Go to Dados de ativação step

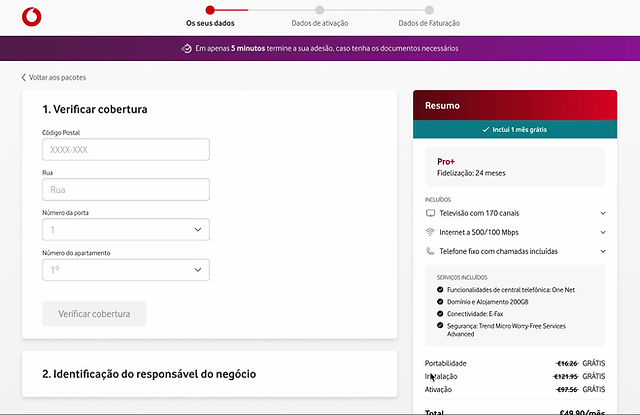pos(320,23)
